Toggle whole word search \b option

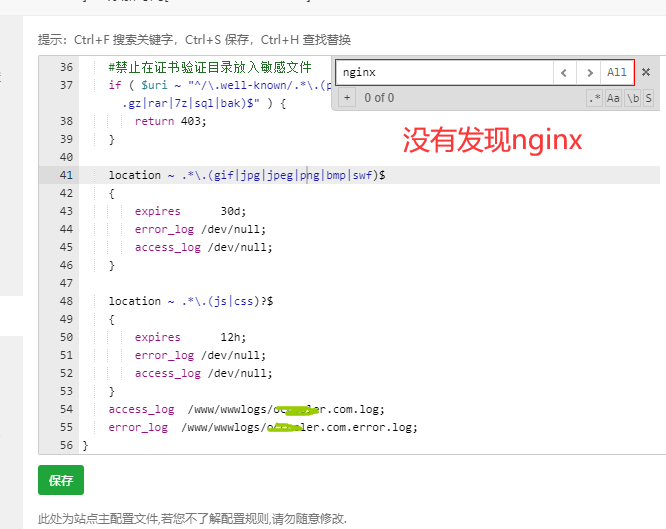[x=633, y=98]
